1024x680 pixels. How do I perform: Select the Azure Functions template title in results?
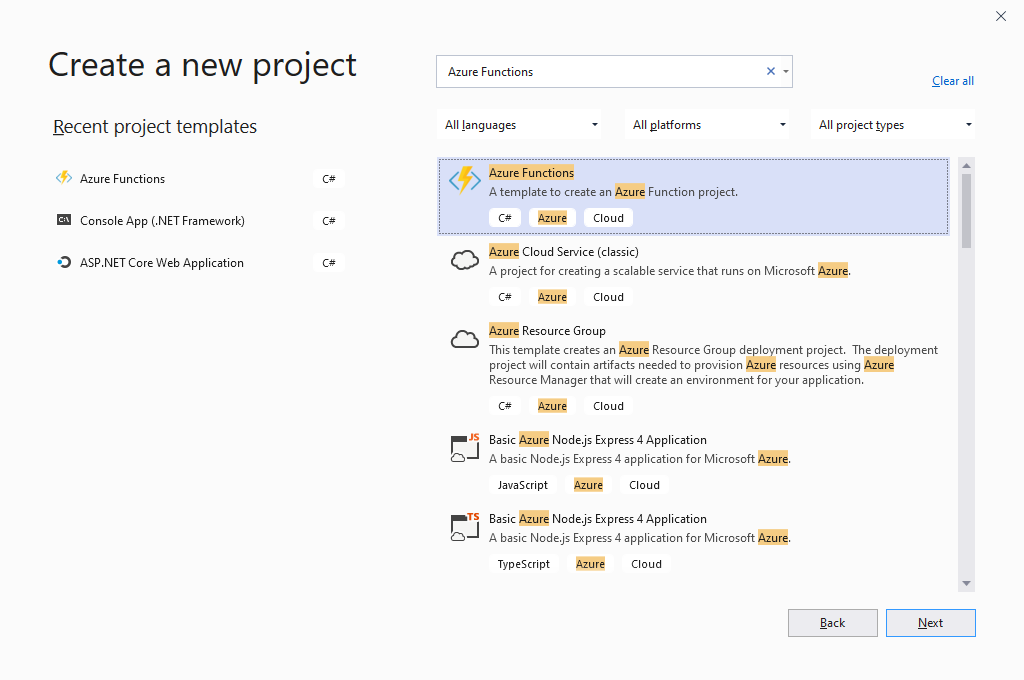(532, 172)
